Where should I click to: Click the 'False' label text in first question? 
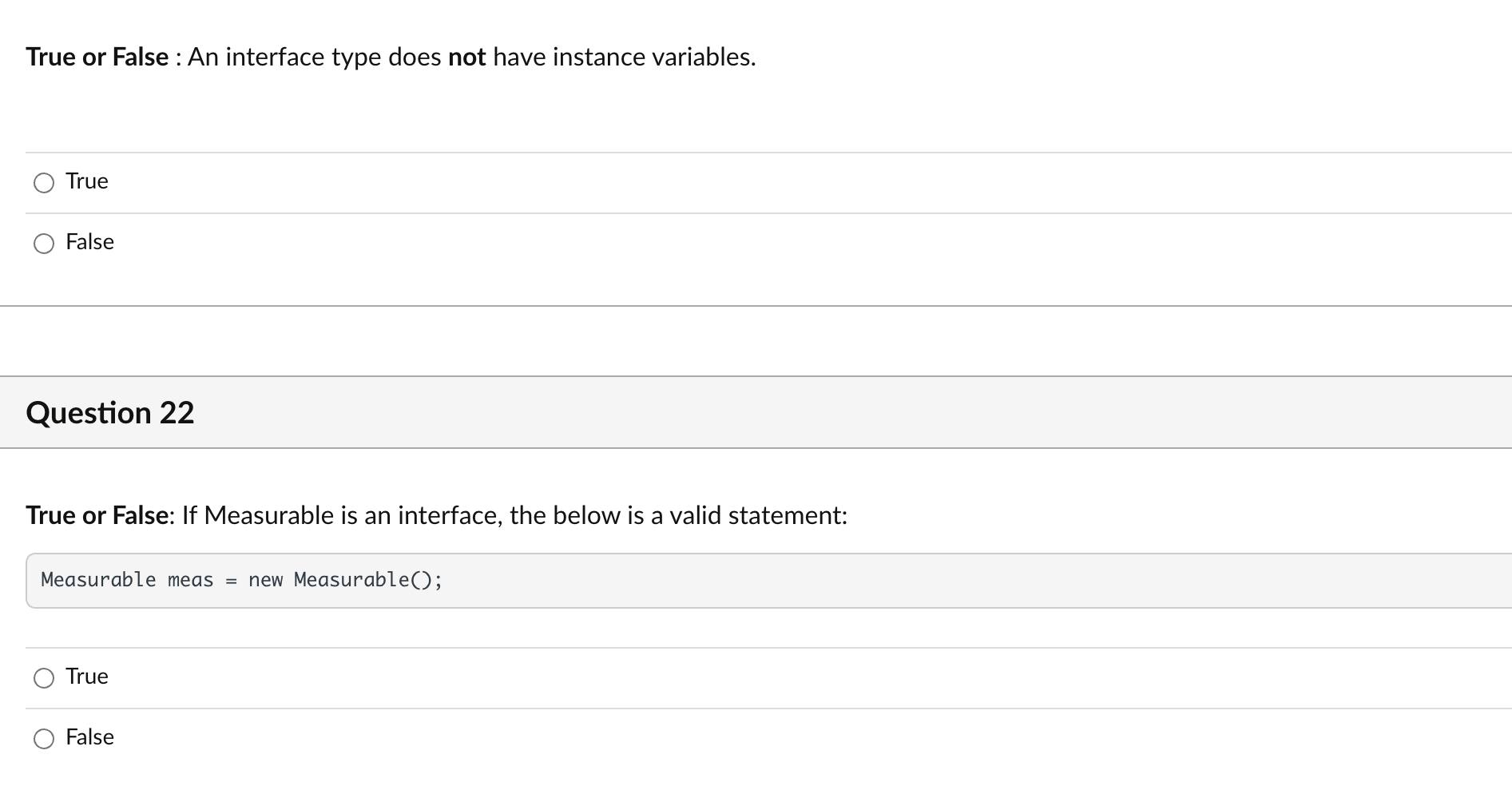point(89,242)
